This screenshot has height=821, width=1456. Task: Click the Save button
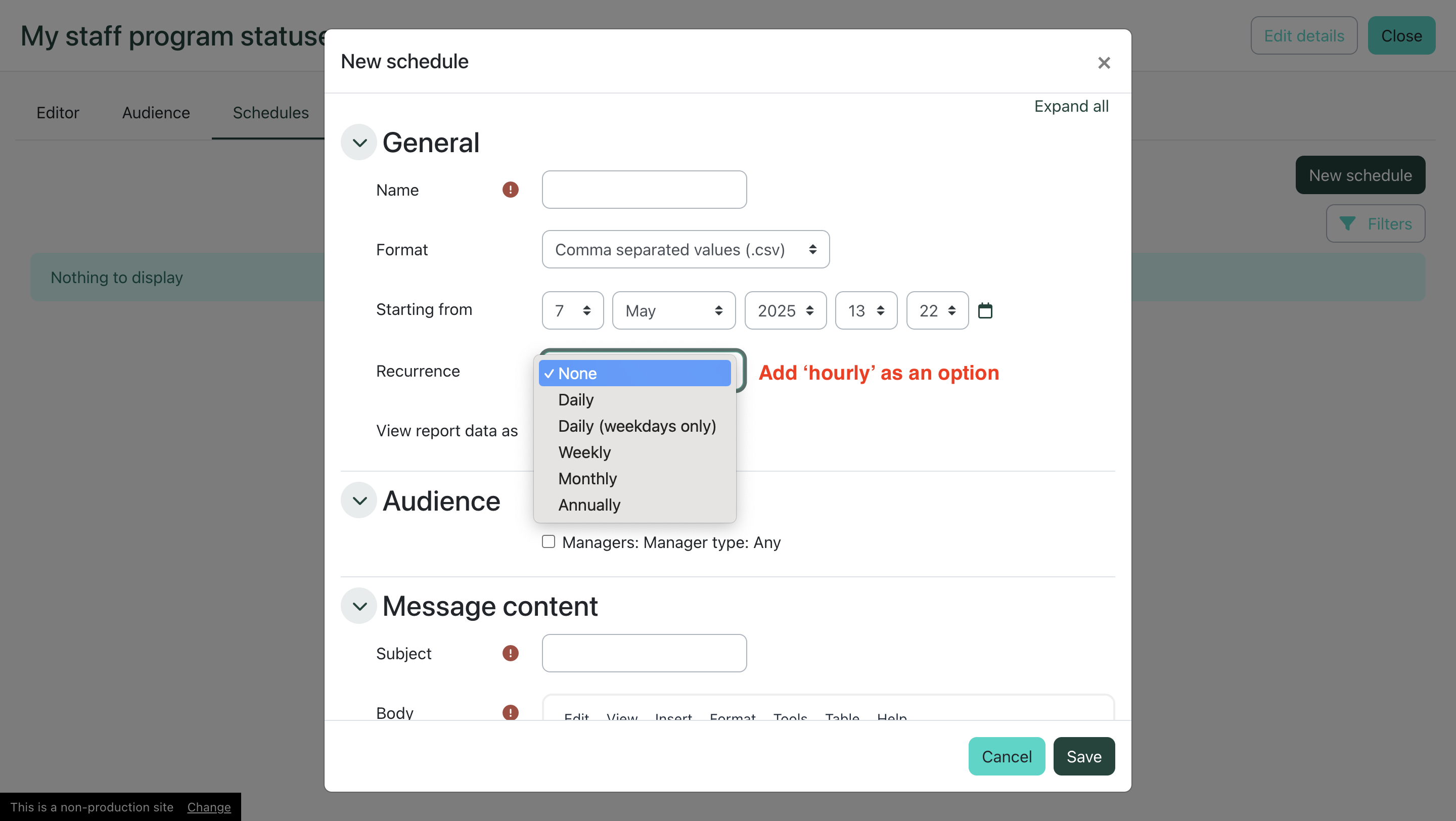click(1083, 756)
